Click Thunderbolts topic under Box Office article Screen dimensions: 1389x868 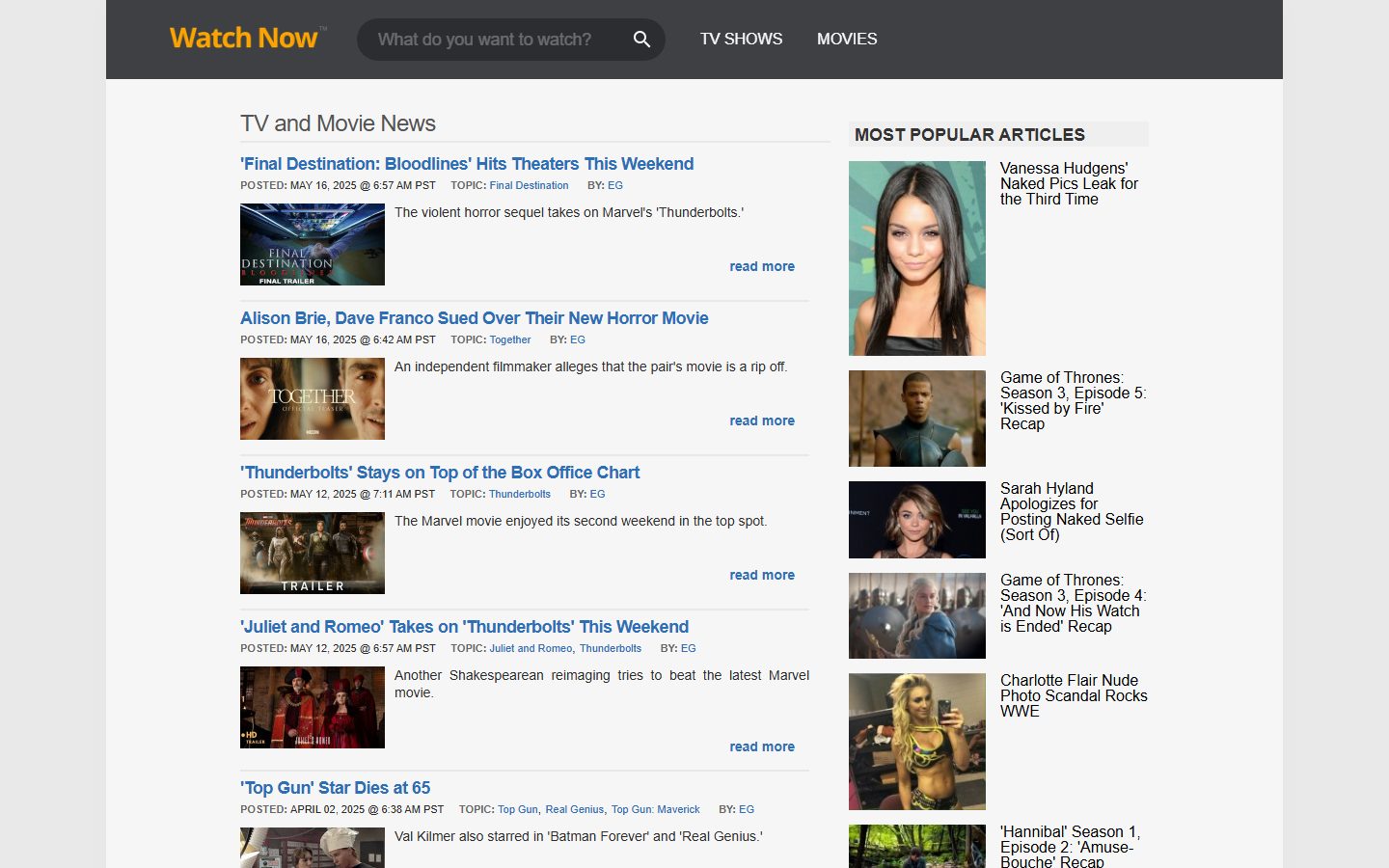pyautogui.click(x=519, y=494)
